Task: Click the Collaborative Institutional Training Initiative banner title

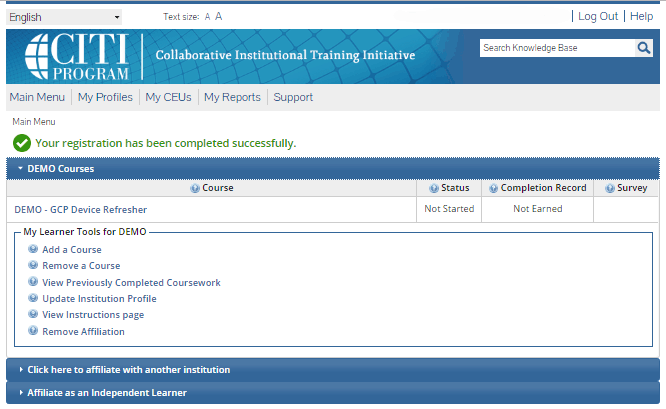Action: (x=285, y=55)
